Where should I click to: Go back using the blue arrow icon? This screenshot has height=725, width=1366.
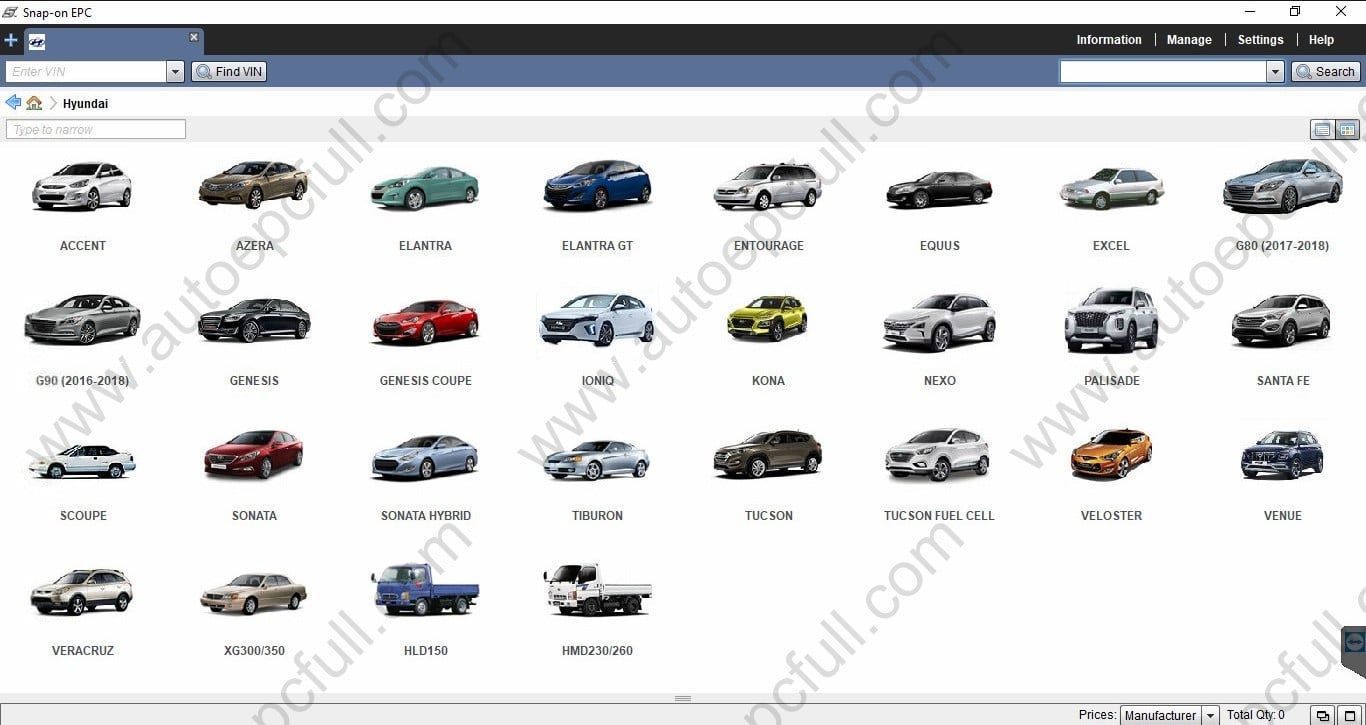[13, 103]
